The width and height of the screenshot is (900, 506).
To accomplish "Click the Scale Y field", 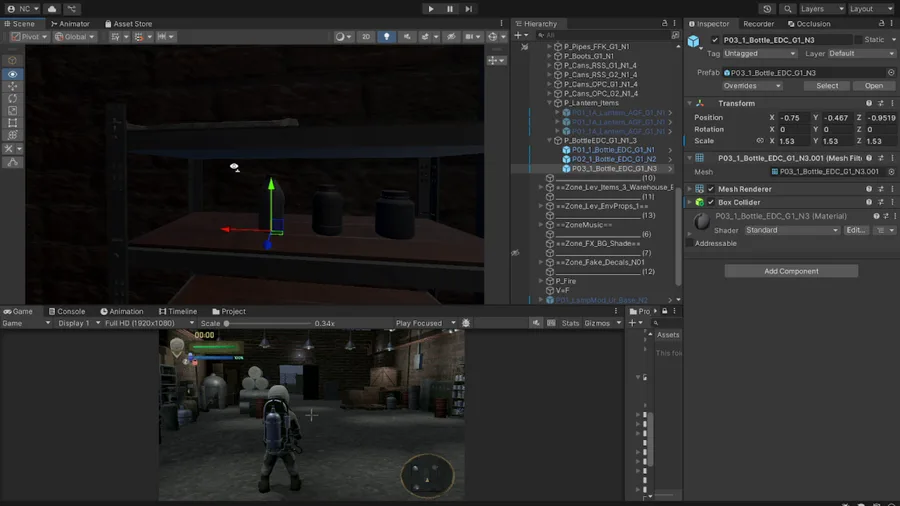I will 836,141.
